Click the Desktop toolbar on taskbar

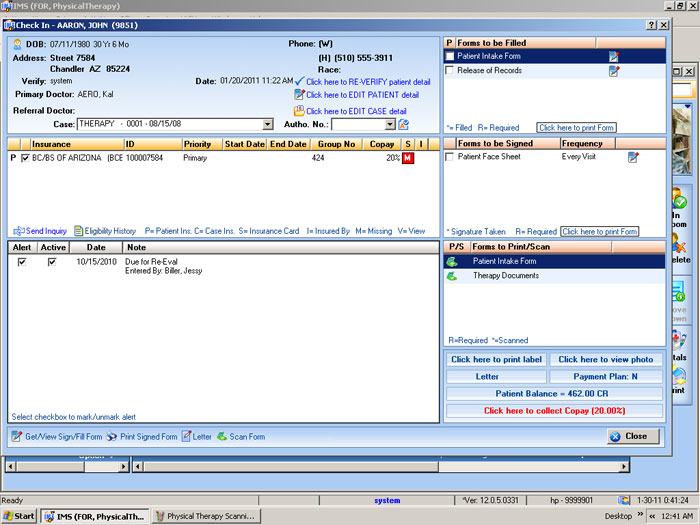[618, 516]
